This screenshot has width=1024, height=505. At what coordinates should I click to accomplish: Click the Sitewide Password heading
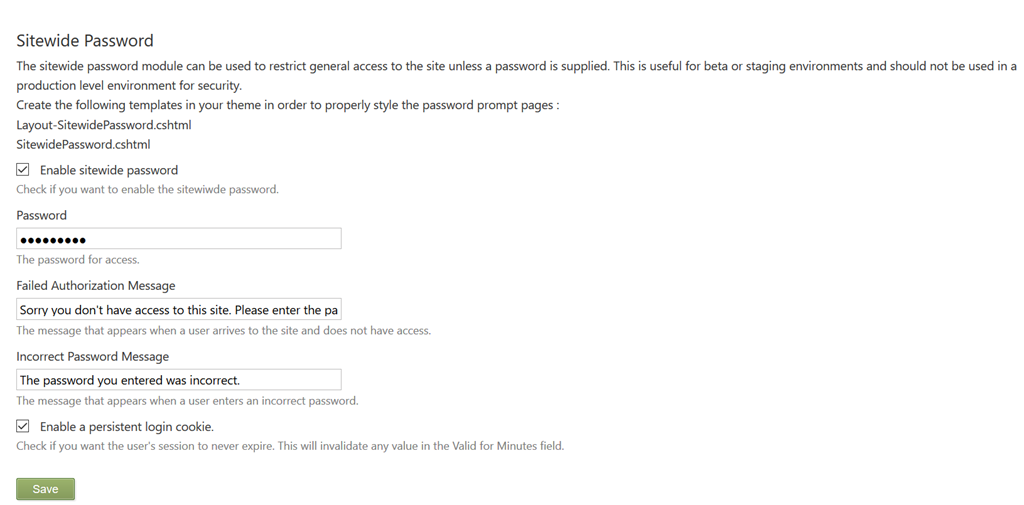(x=85, y=41)
